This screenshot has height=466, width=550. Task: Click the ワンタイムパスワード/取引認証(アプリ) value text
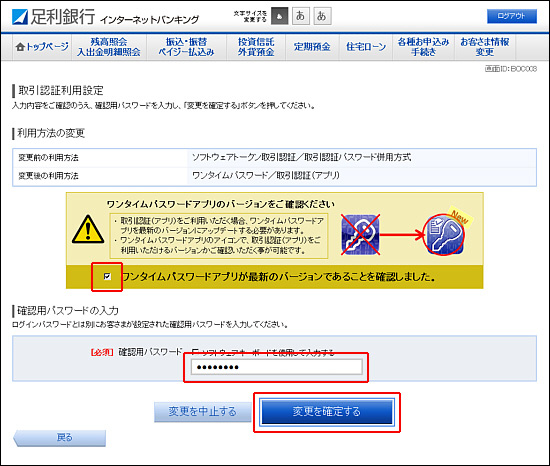(x=266, y=175)
